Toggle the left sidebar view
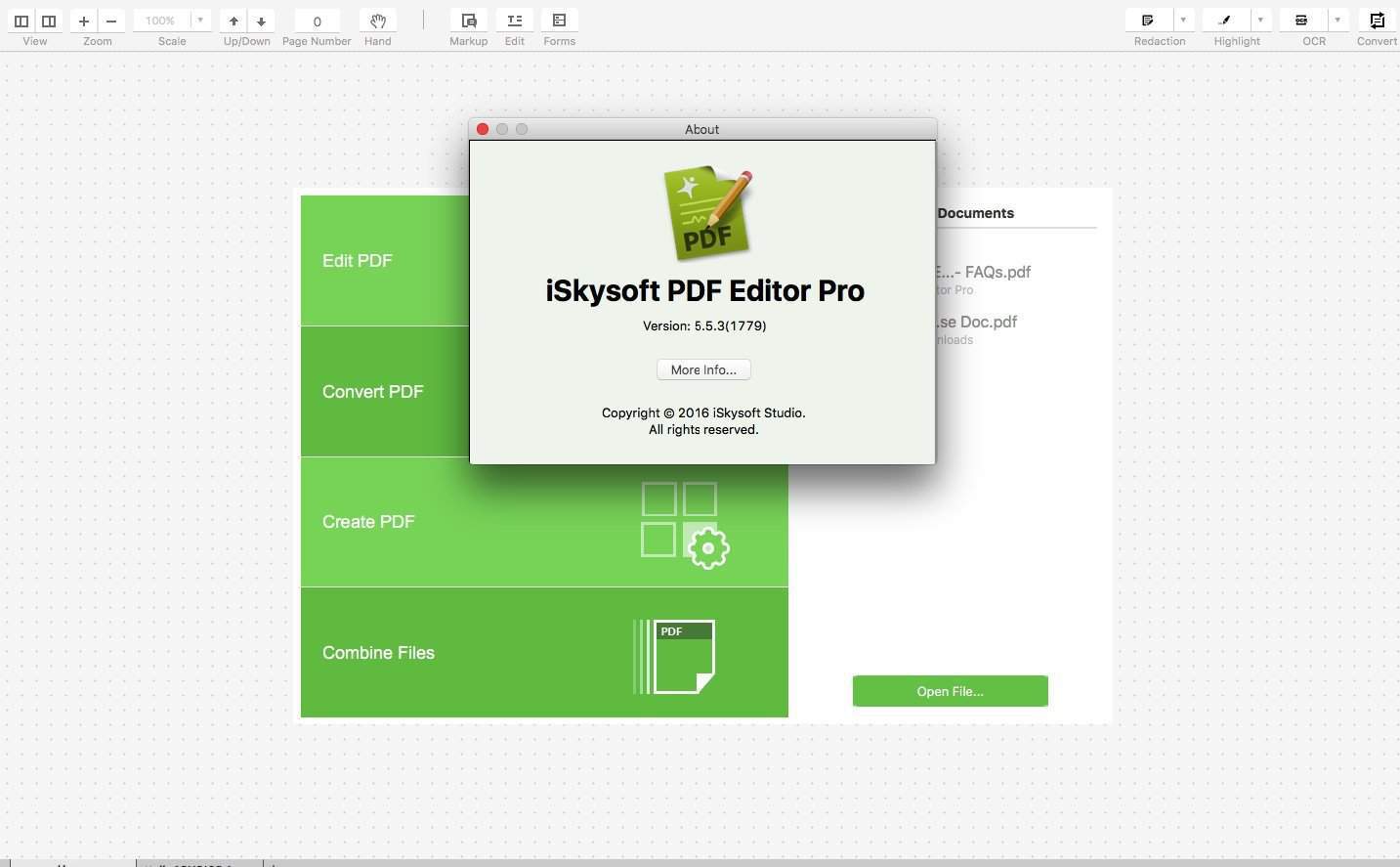Screen dimensions: 1400x867 21,21
